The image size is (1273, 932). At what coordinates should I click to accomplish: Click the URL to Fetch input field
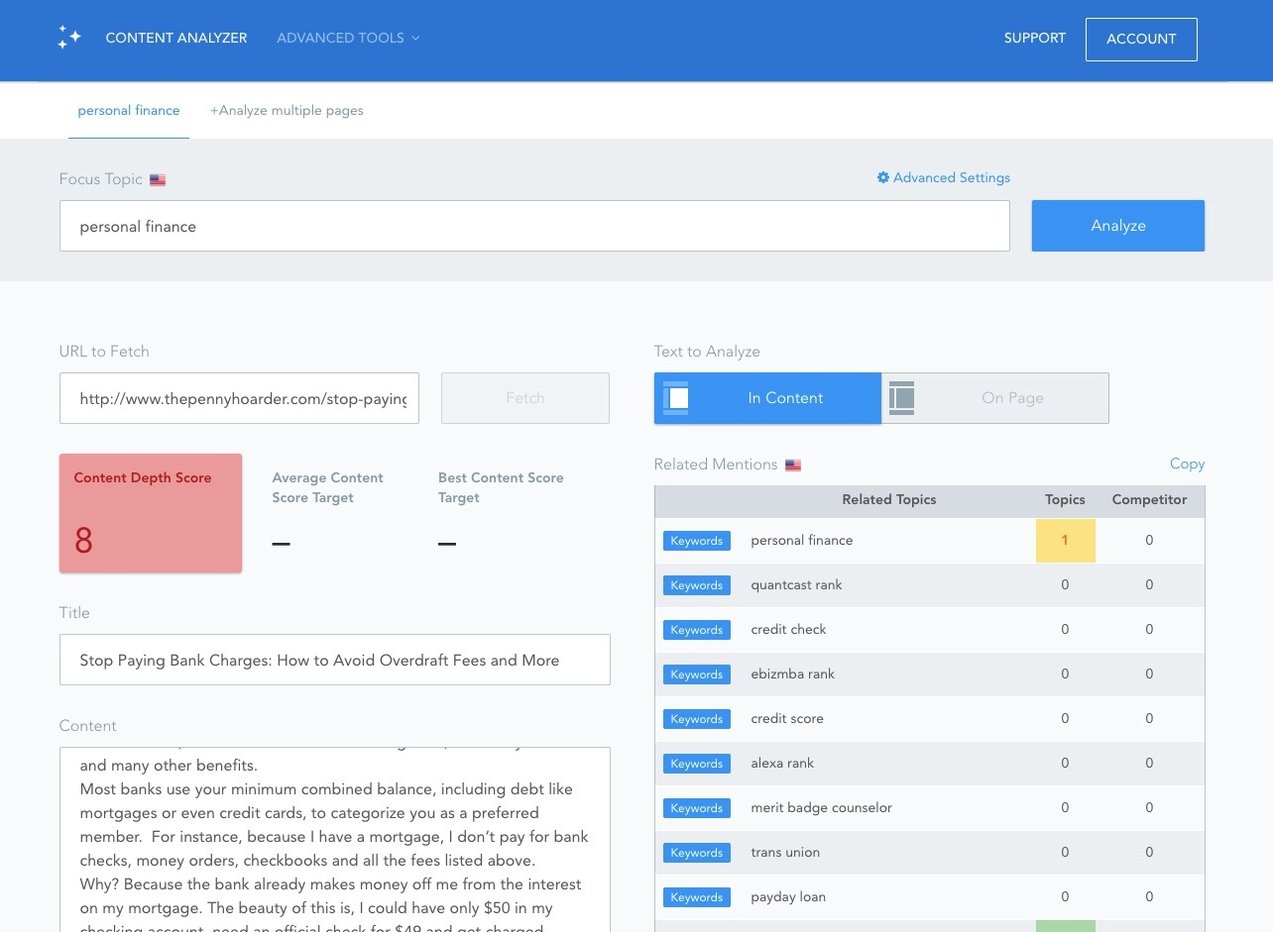point(239,398)
